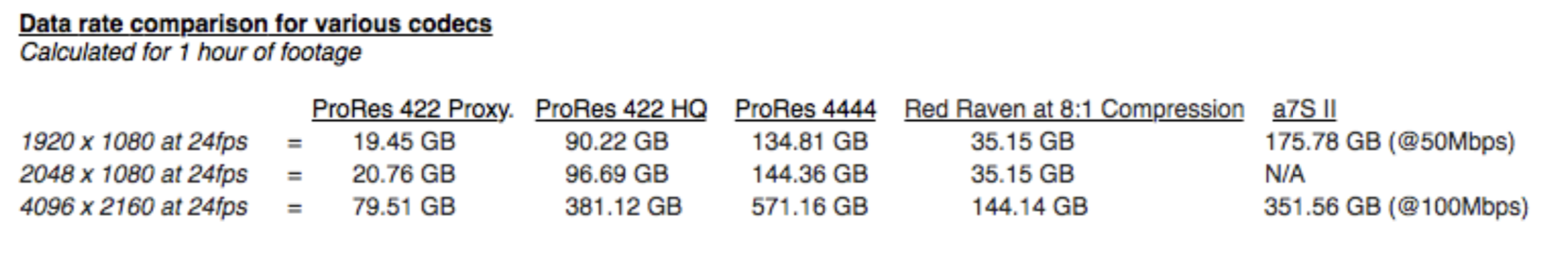Click the '4096 x 2160 at 24fps' row label
Image resolution: width=1568 pixels, height=260 pixels.
point(134,207)
